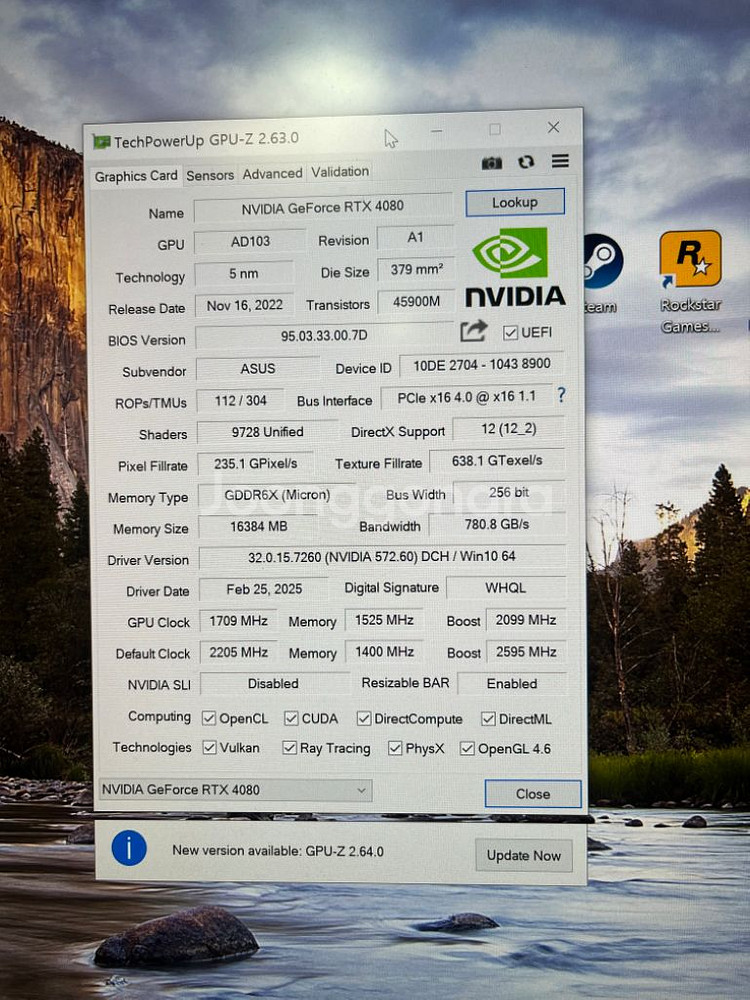The width and height of the screenshot is (750, 1000).
Task: Click the Subvendor value ASUS
Action: click(258, 369)
